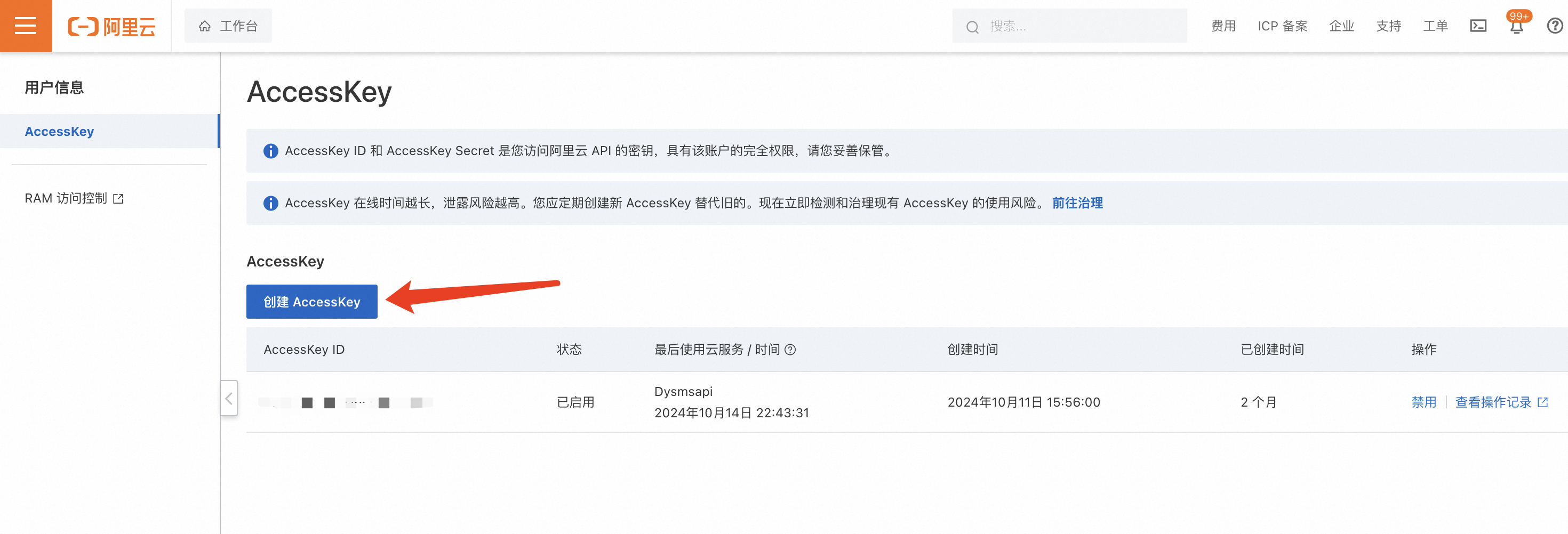The image size is (1568, 534).
Task: Click the help icon beside 最后使用云服务 / 时间
Action: 790,350
